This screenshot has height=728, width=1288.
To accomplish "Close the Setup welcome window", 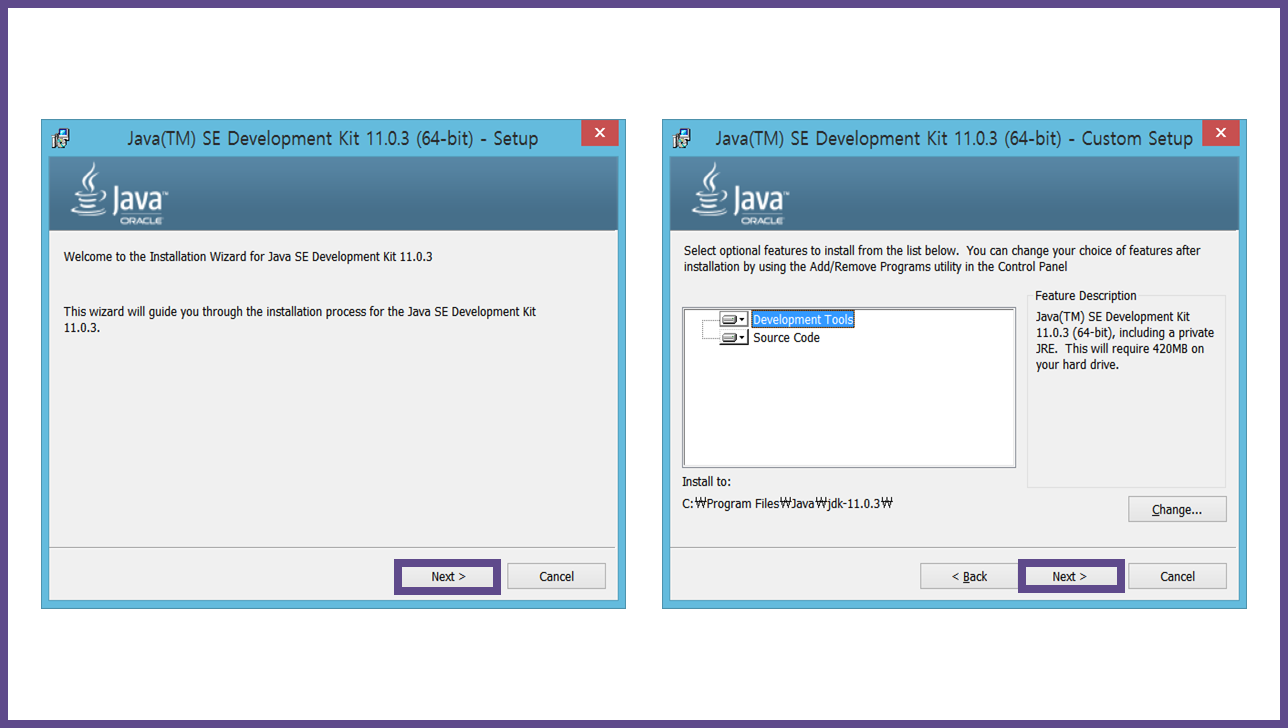I will click(x=600, y=133).
